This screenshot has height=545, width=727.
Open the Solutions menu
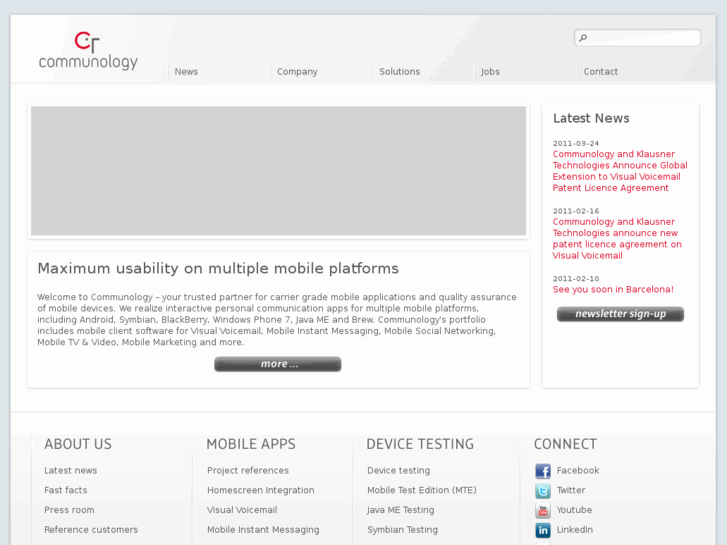400,71
